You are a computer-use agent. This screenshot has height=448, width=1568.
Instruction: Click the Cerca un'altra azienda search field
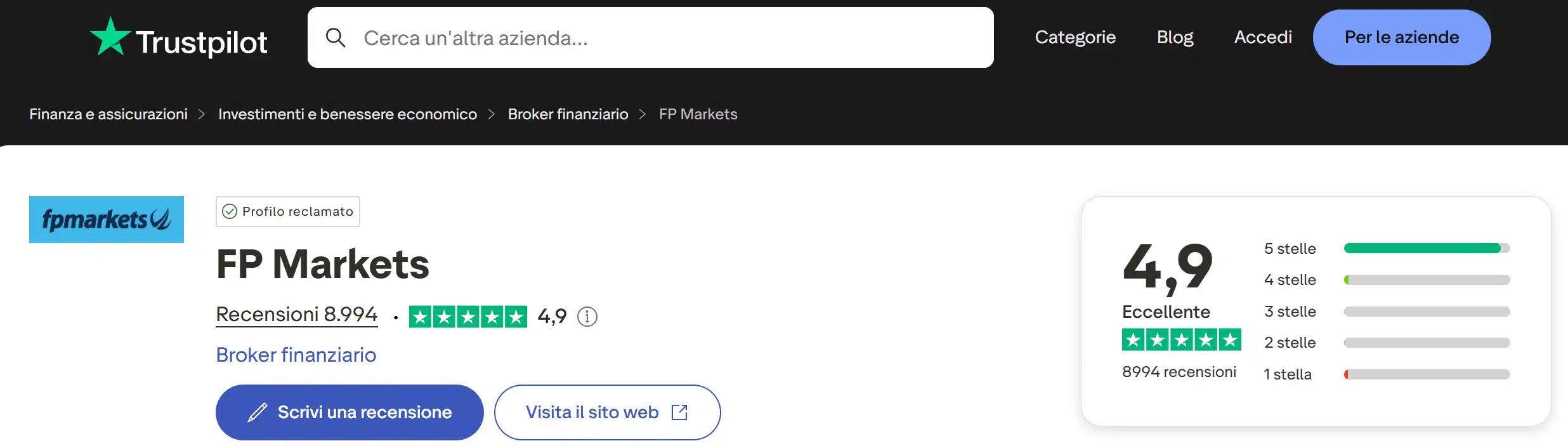click(x=634, y=37)
